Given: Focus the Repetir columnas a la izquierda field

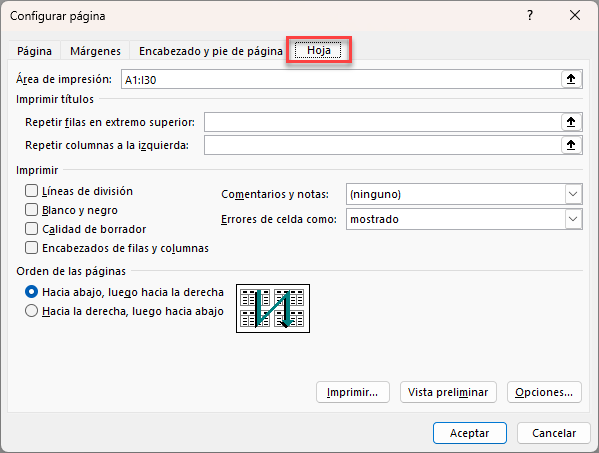Looking at the screenshot, I should pos(382,145).
